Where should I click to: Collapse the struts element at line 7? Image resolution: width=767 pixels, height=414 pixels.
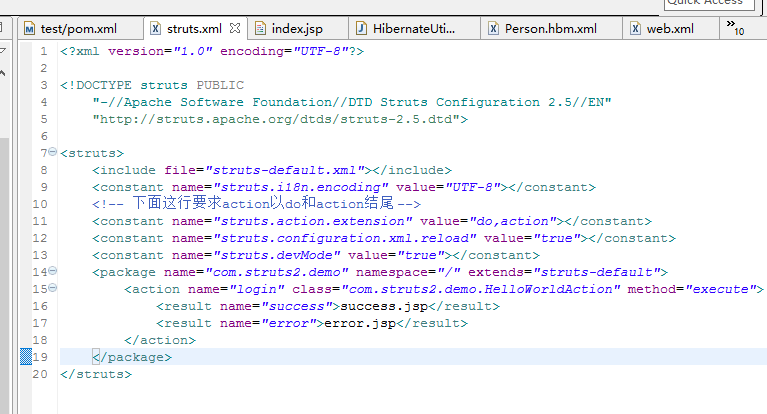click(x=53, y=152)
